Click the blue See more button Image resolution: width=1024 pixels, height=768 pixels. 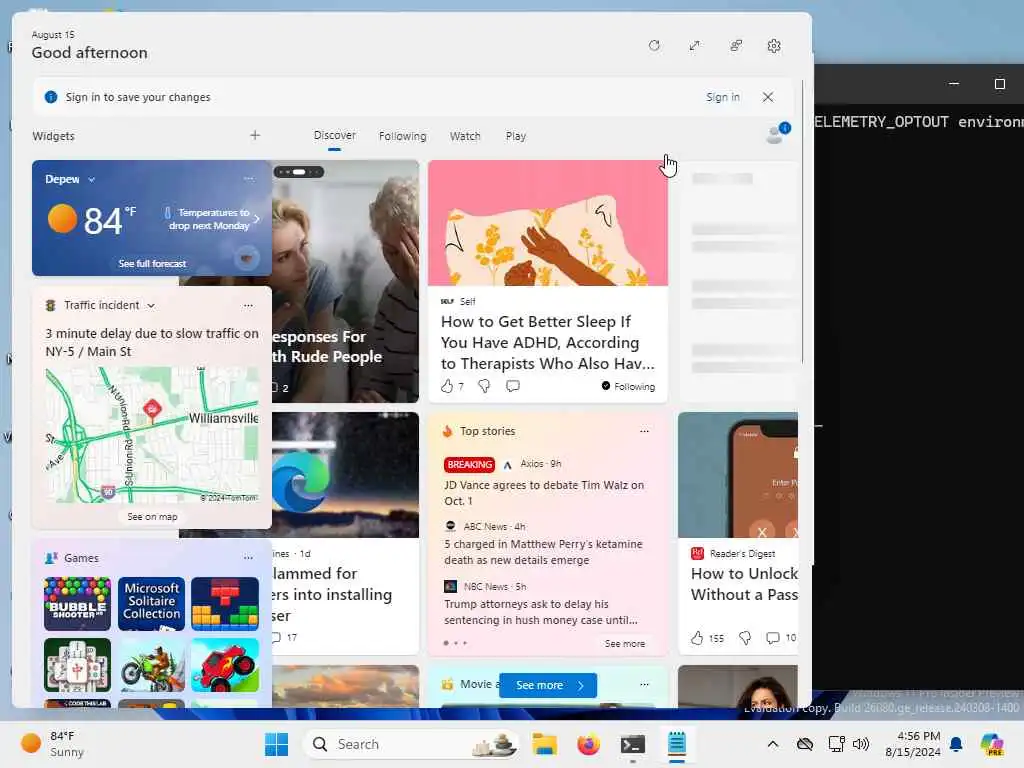[x=547, y=685]
